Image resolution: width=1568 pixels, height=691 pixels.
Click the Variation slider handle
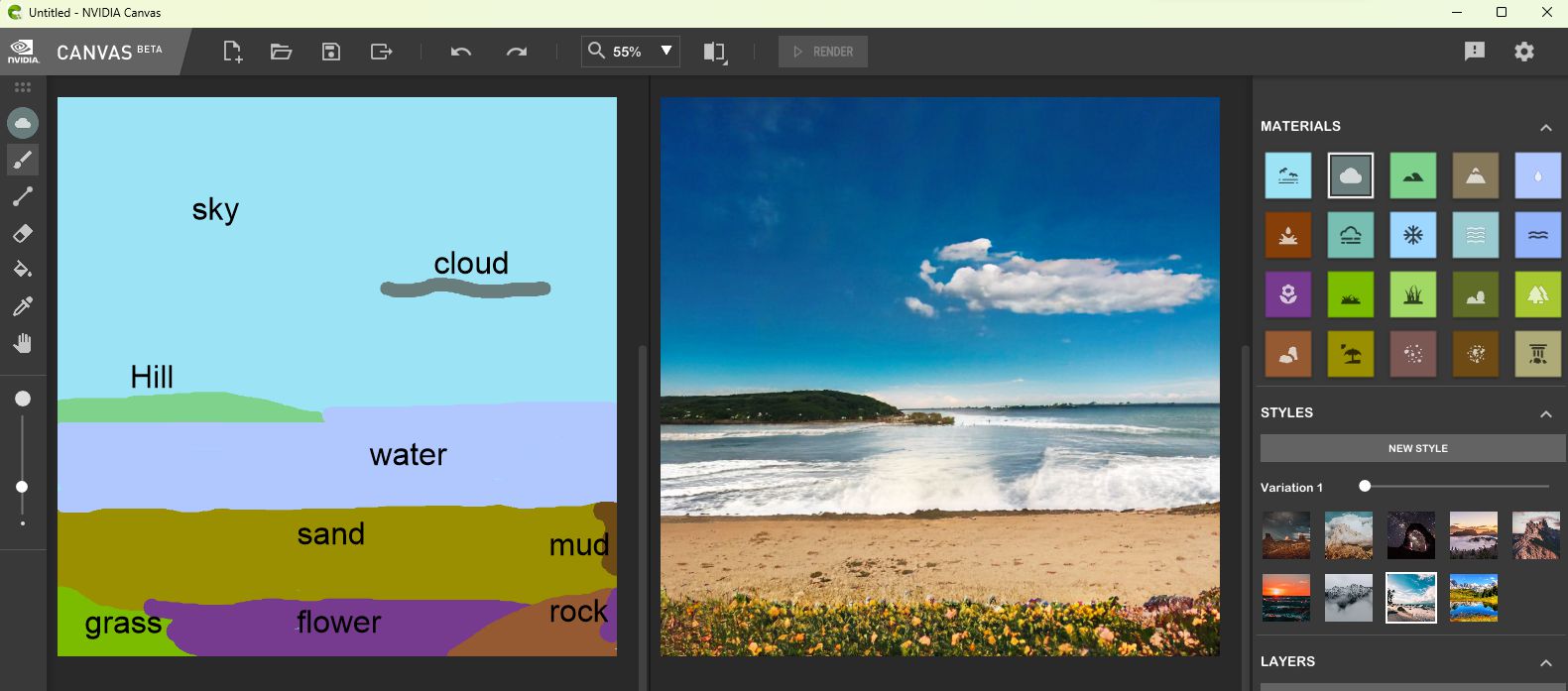point(1365,486)
